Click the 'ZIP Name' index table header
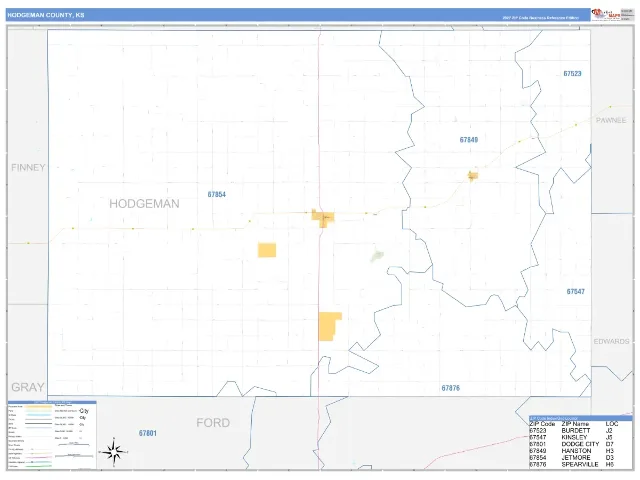Image resolution: width=640 pixels, height=480 pixels. coord(575,424)
